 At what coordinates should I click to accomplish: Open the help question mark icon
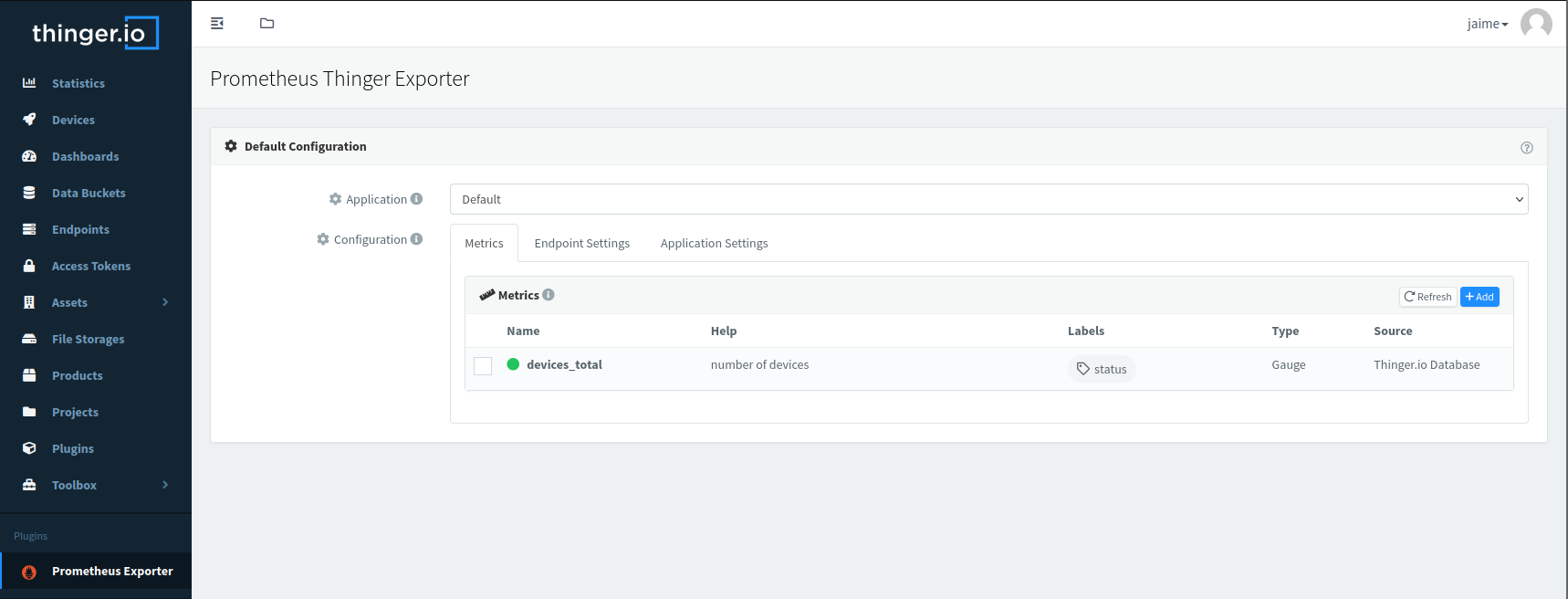tap(1526, 148)
